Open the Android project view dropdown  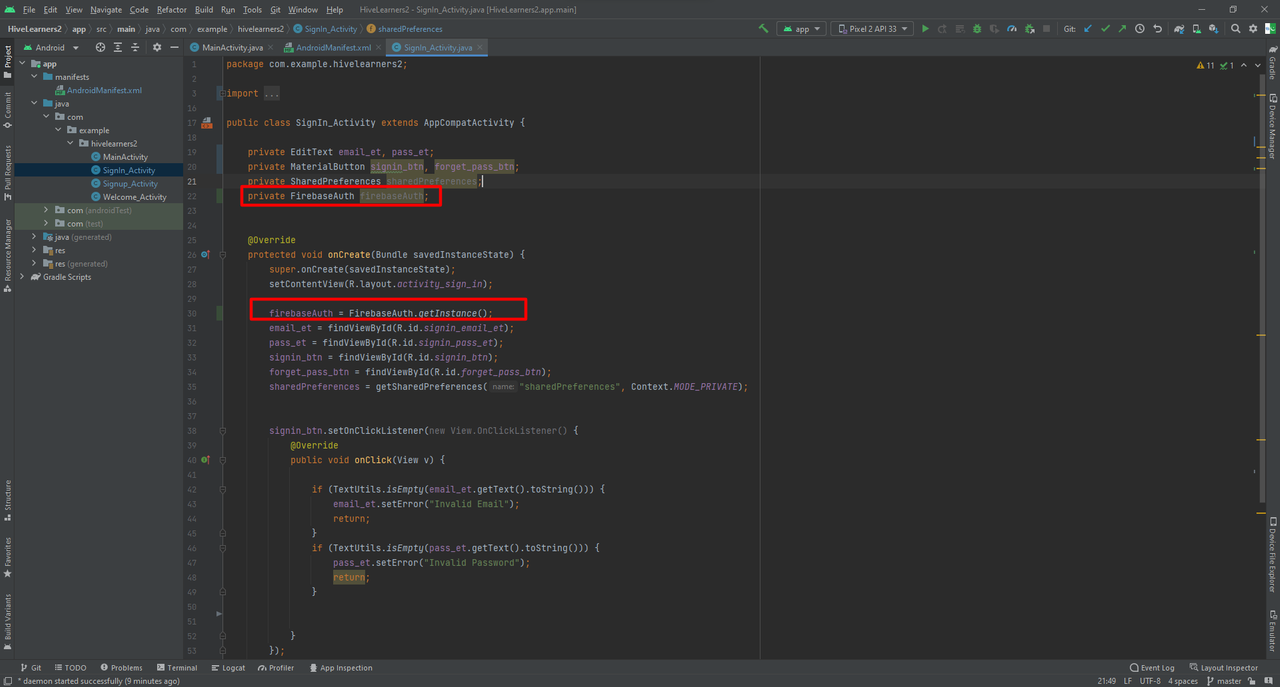[x=50, y=47]
